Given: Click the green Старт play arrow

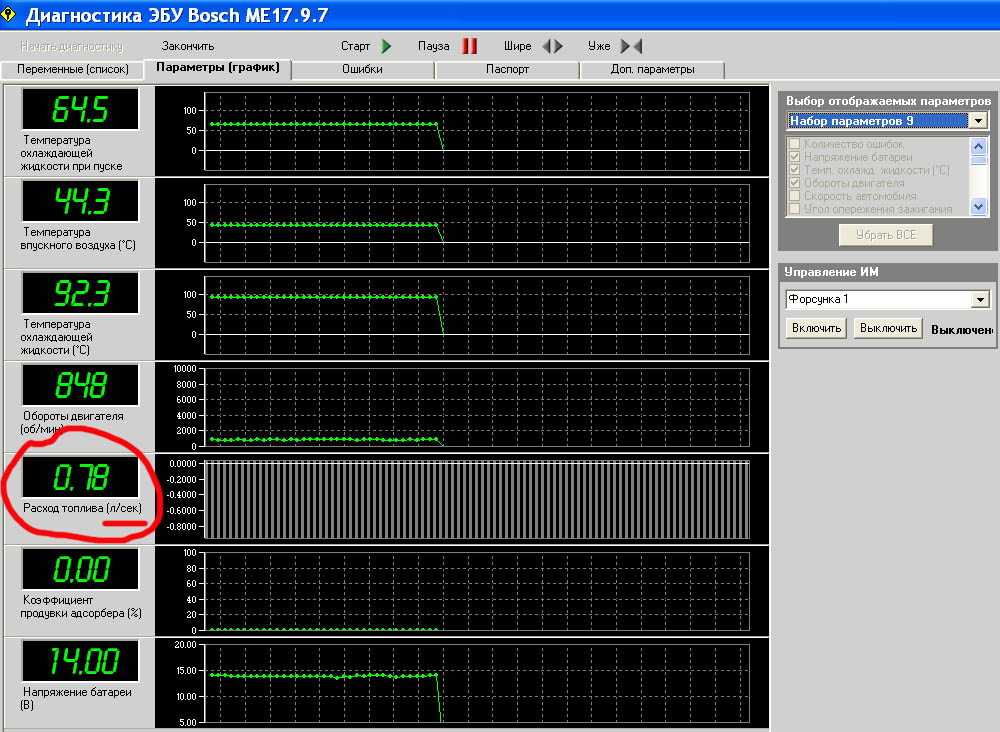Looking at the screenshot, I should [x=386, y=46].
